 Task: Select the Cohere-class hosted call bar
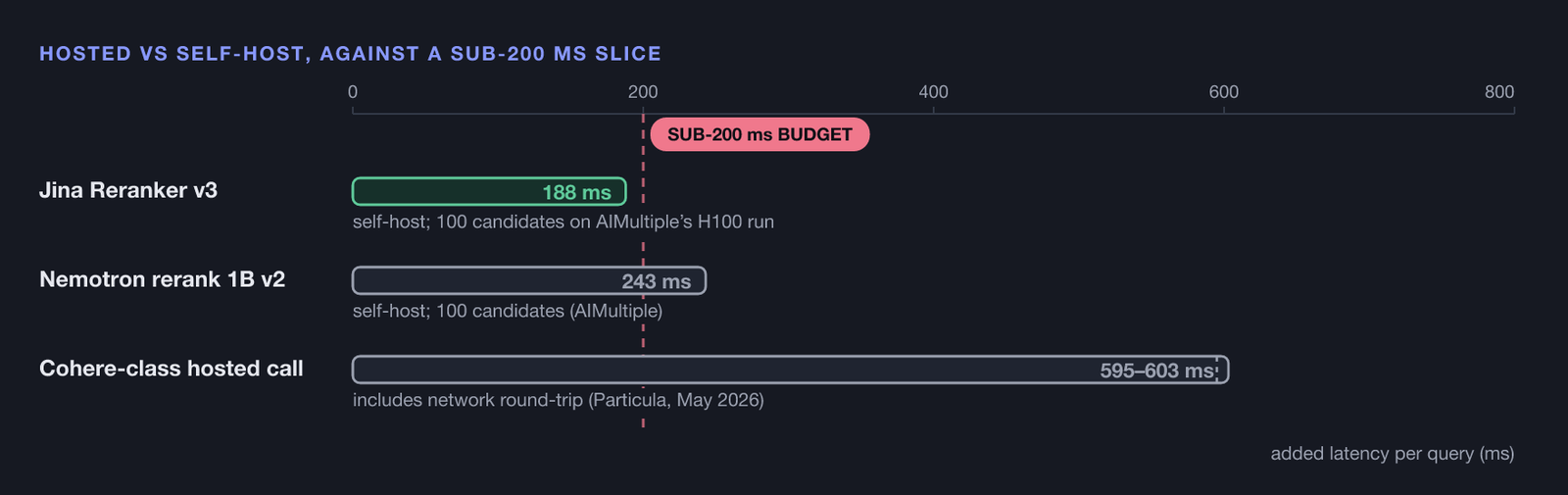click(x=790, y=370)
